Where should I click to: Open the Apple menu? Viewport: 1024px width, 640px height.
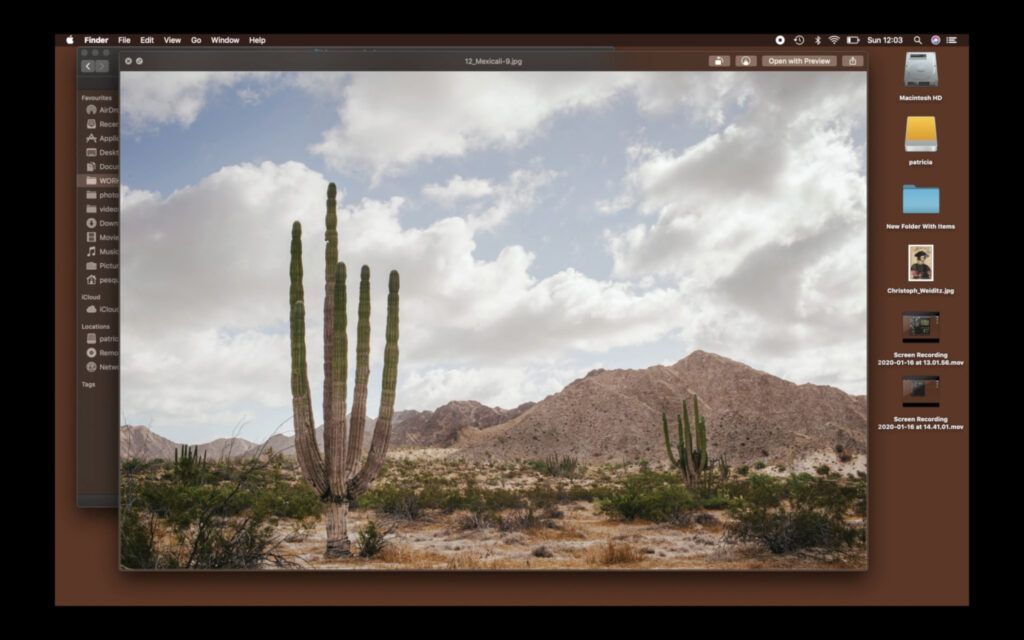coord(70,40)
